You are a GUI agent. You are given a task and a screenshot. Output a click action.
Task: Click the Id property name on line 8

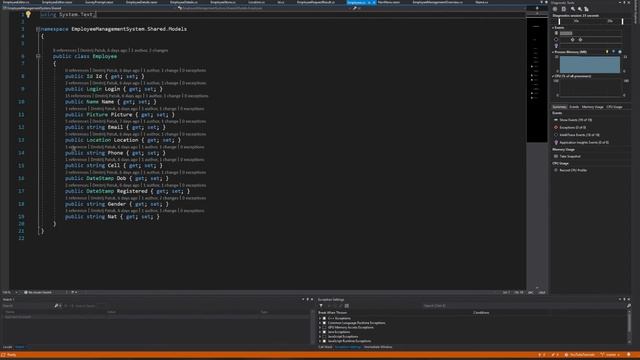click(x=99, y=76)
